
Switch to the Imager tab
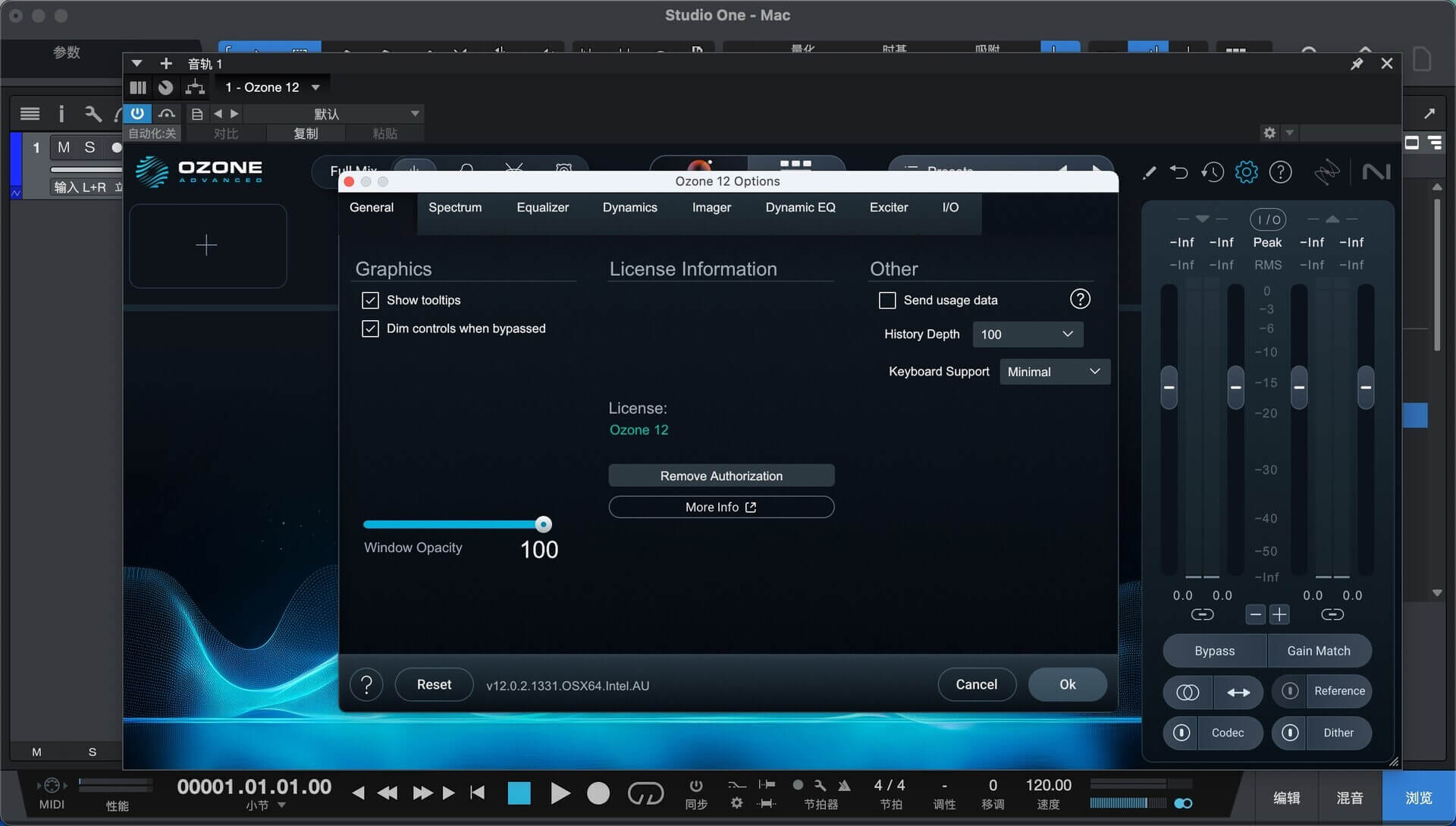click(711, 207)
